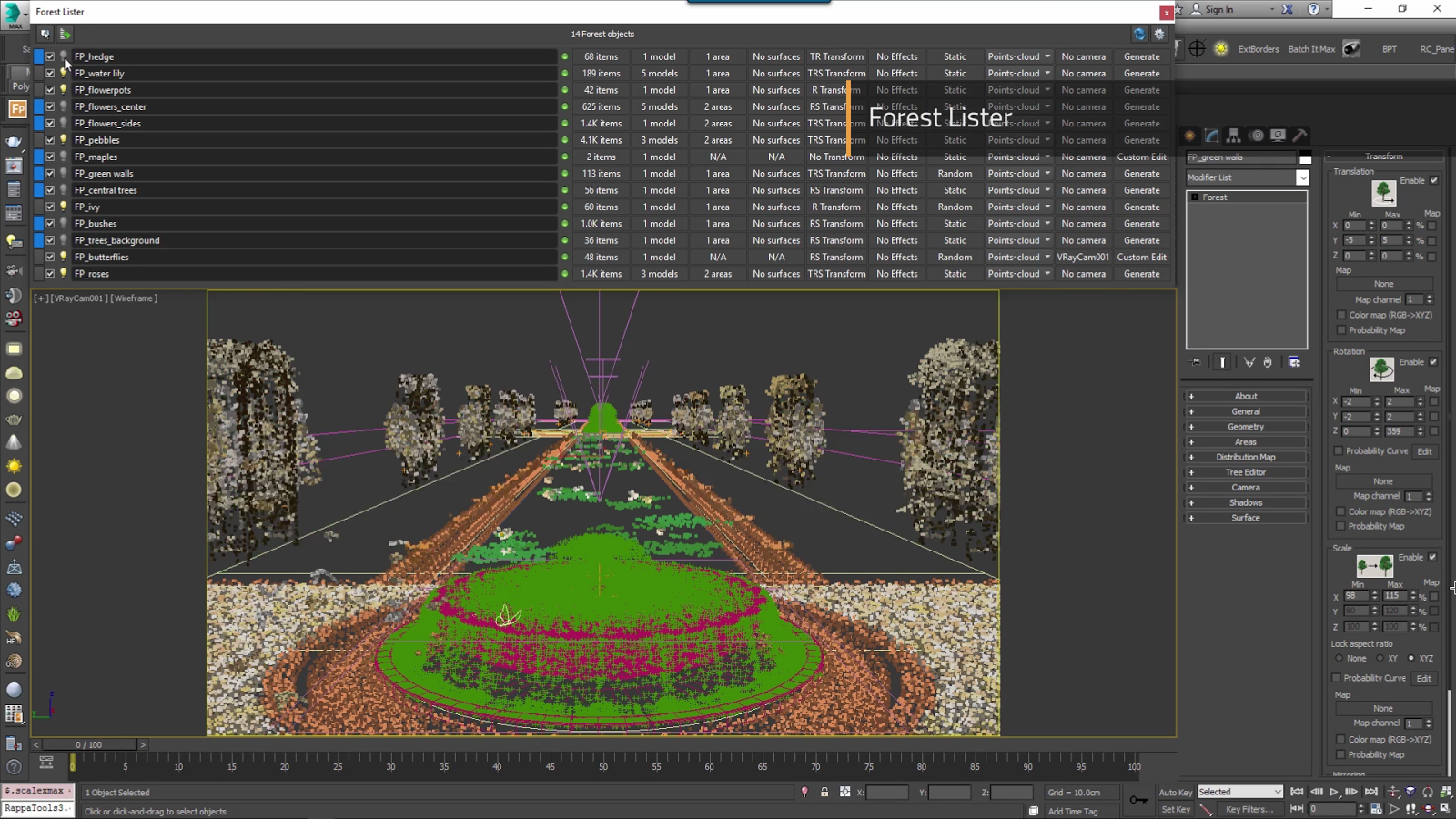Disable the Translation Enable checkbox
The height and width of the screenshot is (819, 1456).
click(x=1434, y=180)
